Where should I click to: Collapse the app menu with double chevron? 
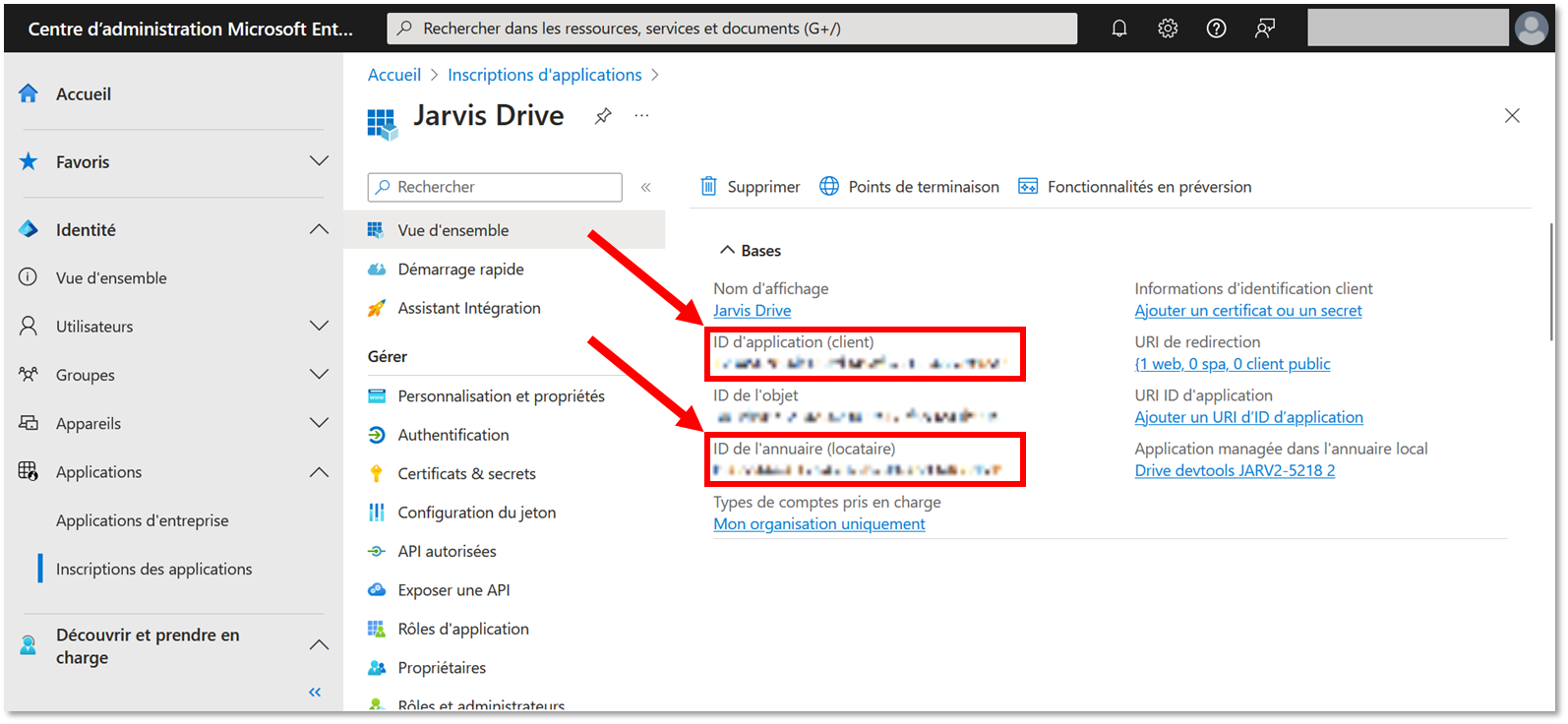[646, 187]
